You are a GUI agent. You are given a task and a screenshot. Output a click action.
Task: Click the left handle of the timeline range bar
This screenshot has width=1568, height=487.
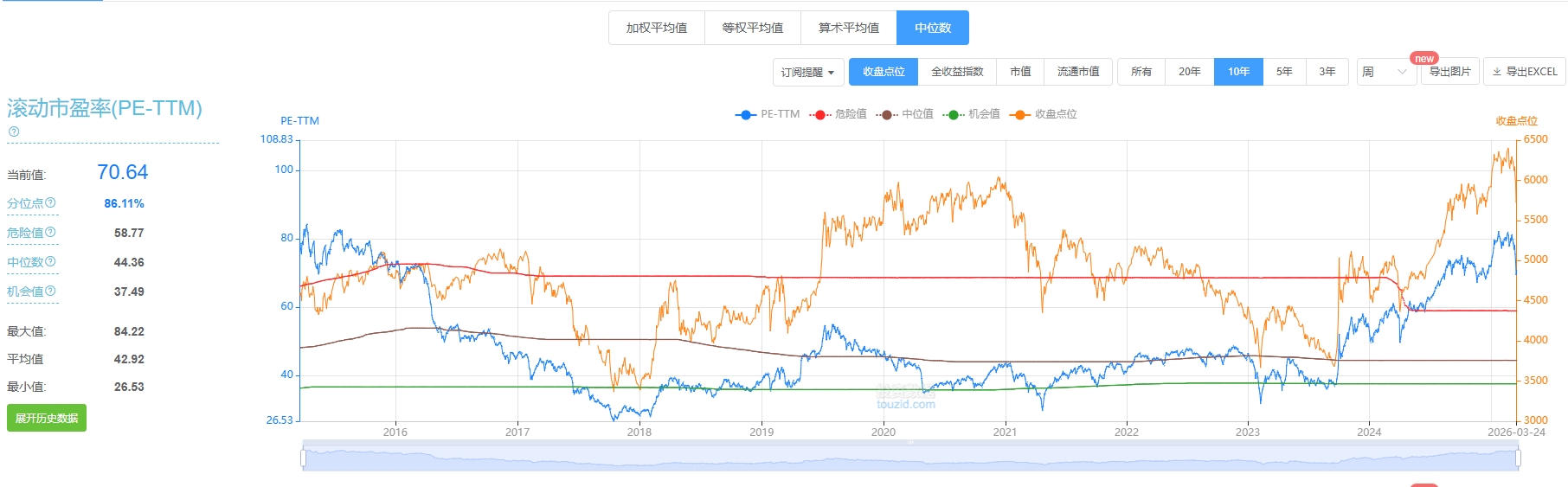(304, 458)
